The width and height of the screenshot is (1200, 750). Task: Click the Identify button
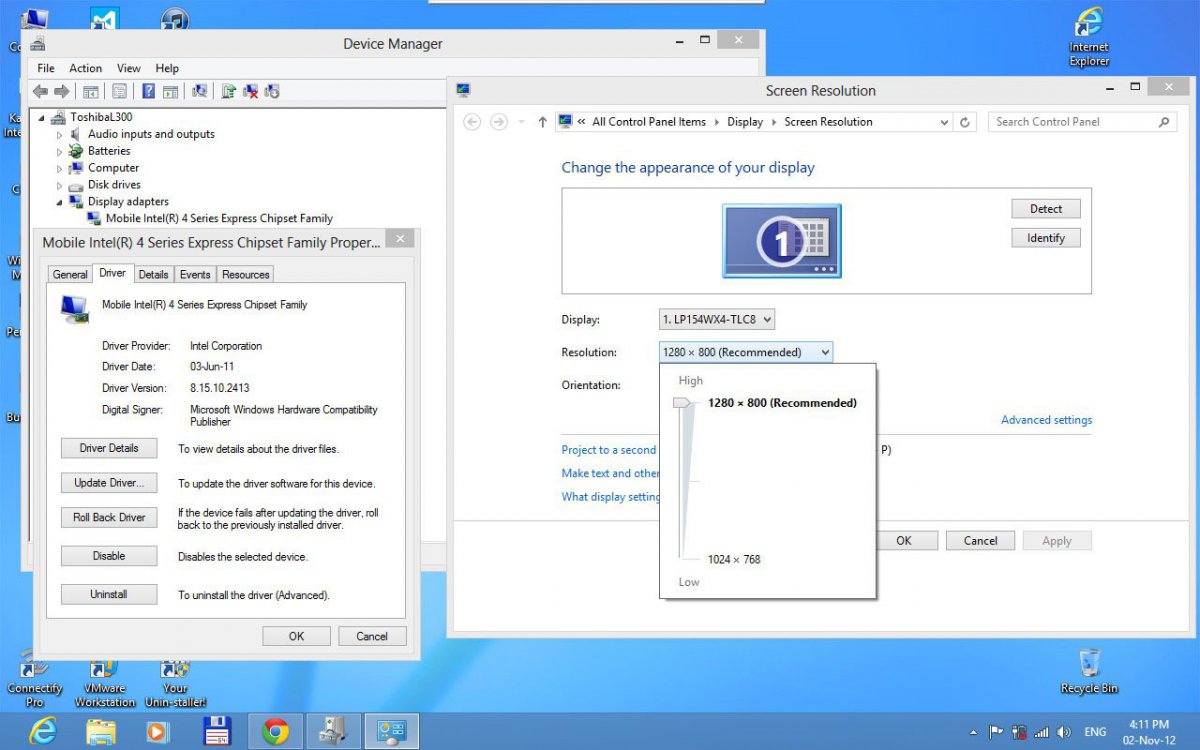(1046, 238)
